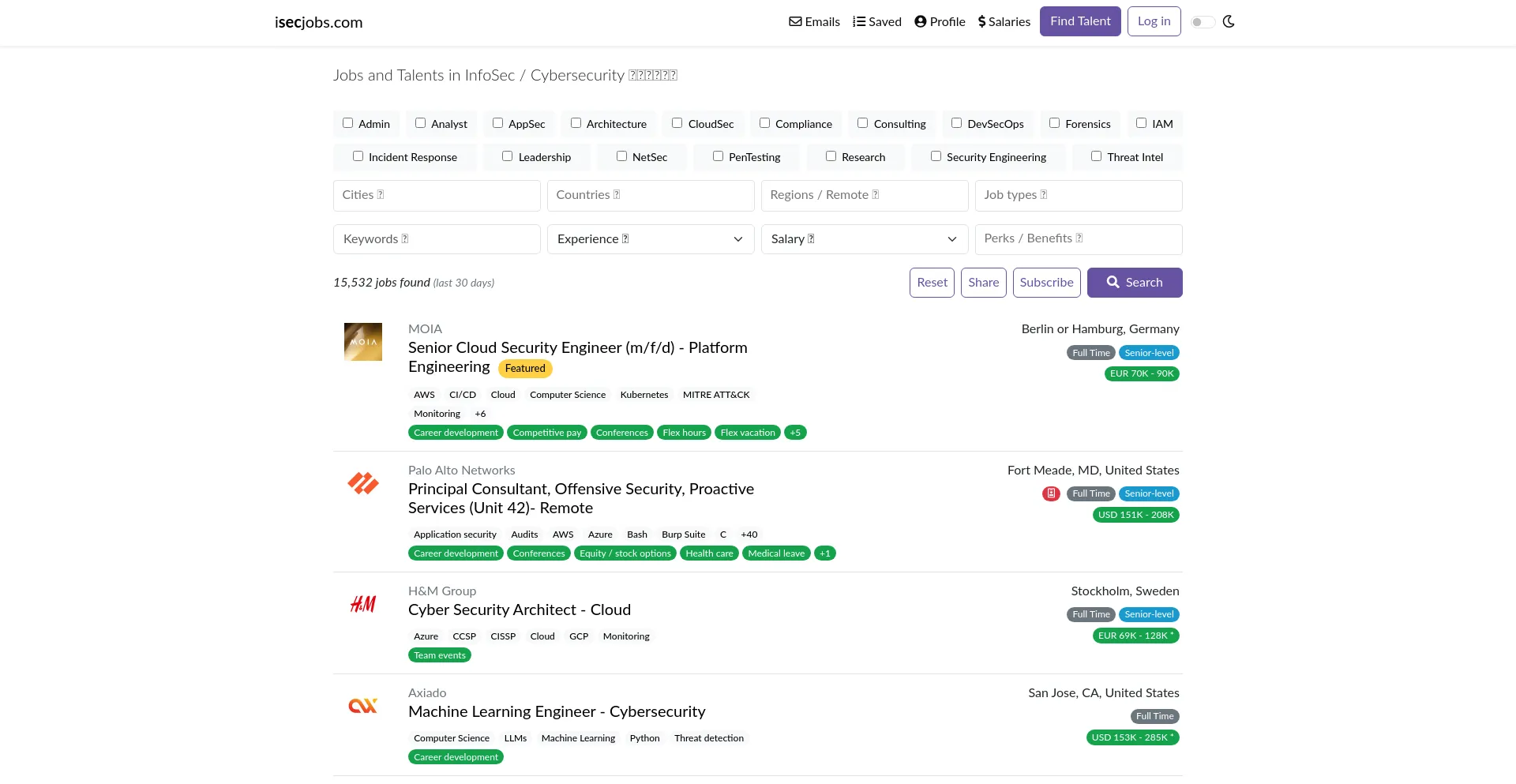Viewport: 1516px width, 784px height.
Task: Check the Forensics category checkbox
Action: [x=1054, y=123]
